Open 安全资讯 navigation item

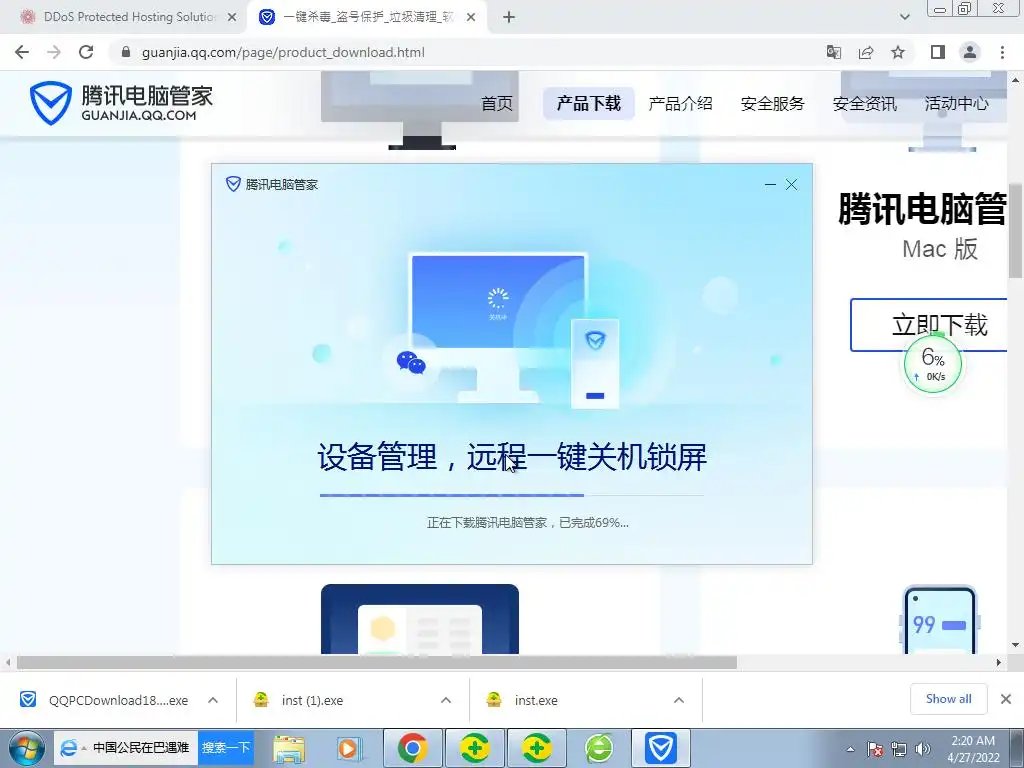click(865, 103)
